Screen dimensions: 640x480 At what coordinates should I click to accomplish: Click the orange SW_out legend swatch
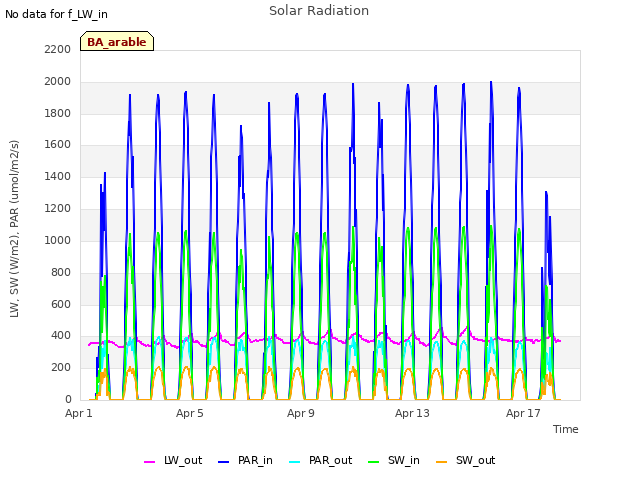(442, 462)
